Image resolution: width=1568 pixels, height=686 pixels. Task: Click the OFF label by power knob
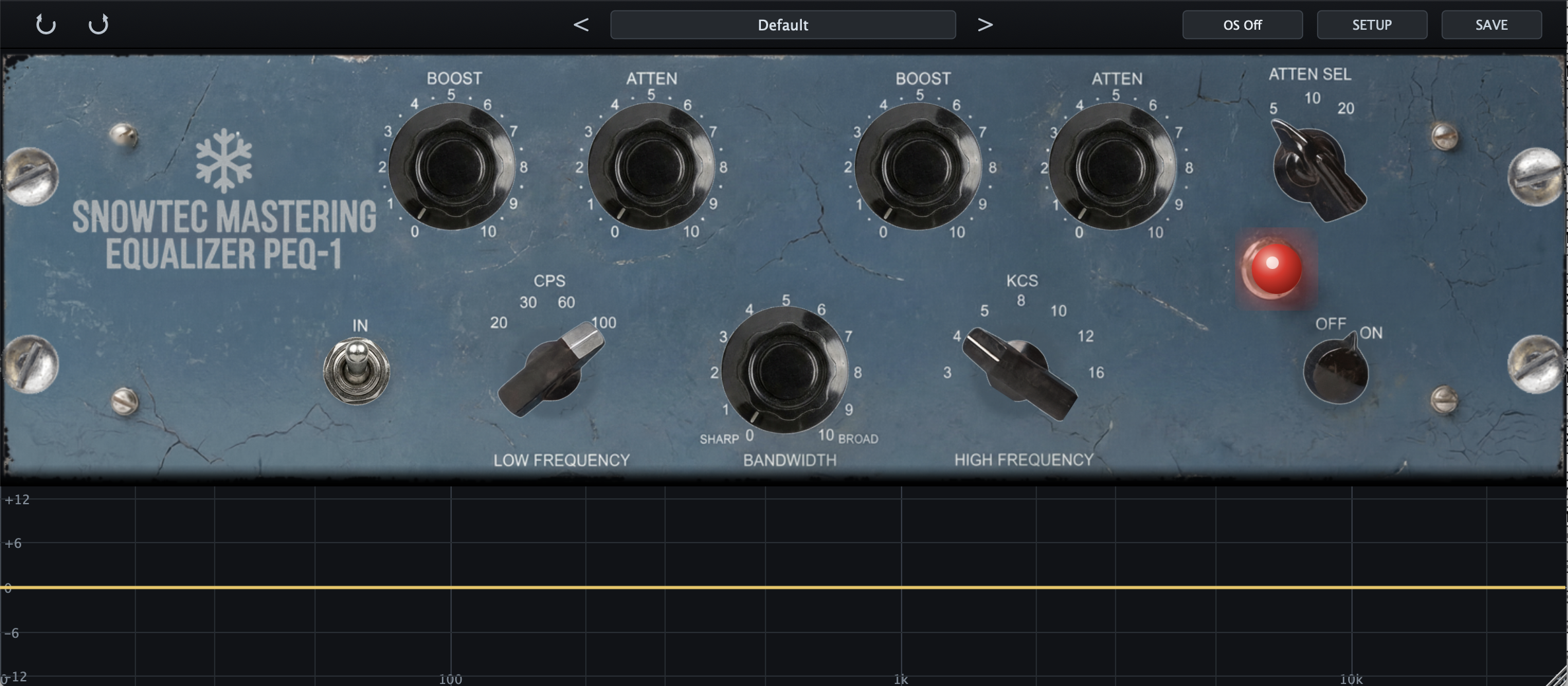[x=1330, y=324]
